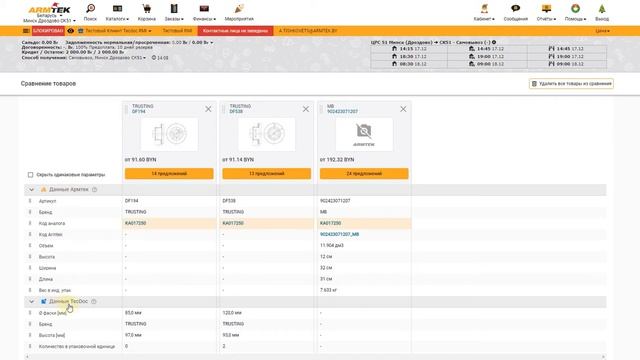Open the DF194 product thumbnail

169,134
